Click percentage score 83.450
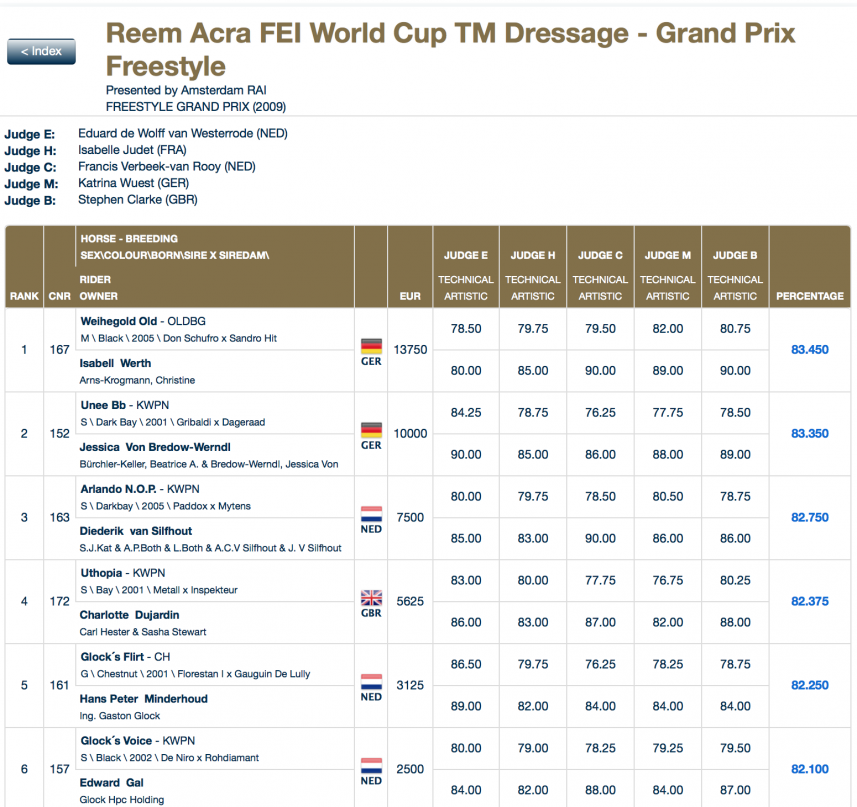Screen dimensions: 857x807 [809, 350]
